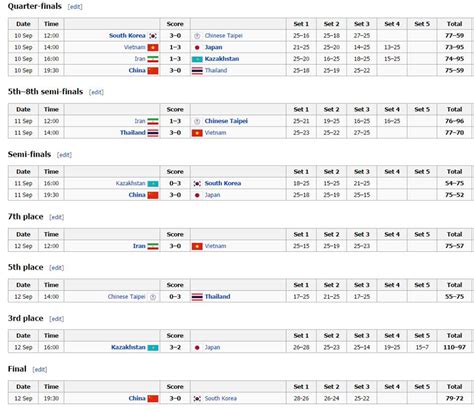
Task: Open edit link for Final section
Action: (x=40, y=369)
